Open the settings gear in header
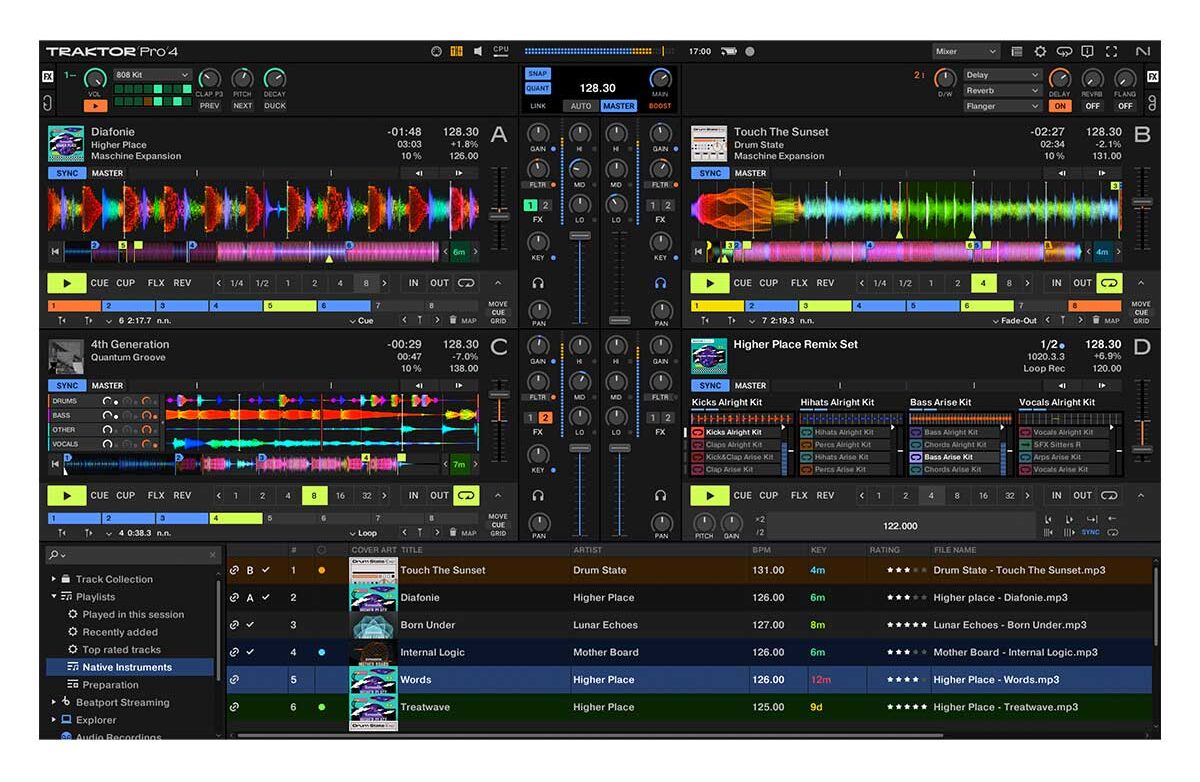 (1040, 51)
